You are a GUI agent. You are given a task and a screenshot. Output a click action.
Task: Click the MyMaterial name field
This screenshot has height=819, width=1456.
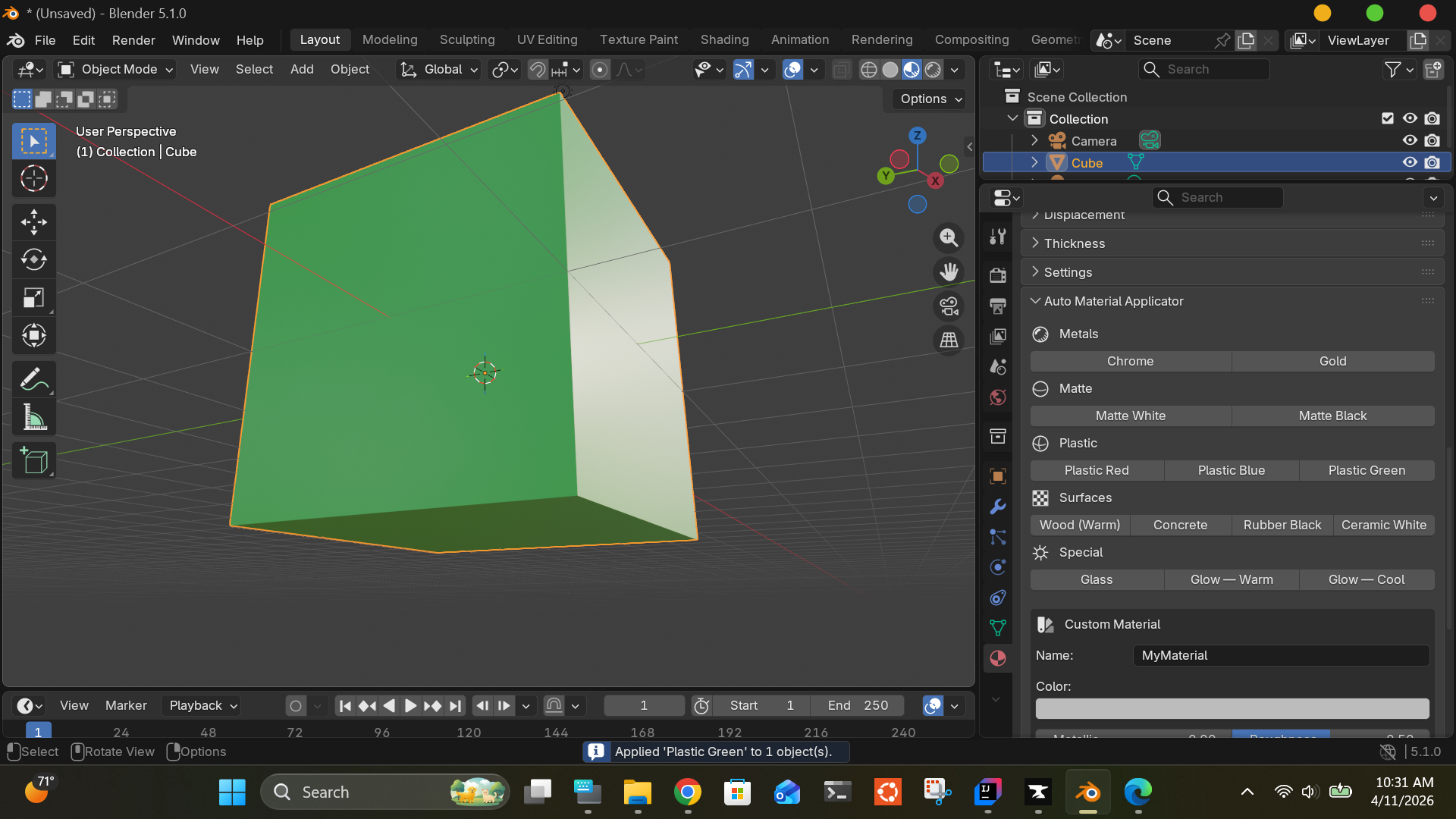(1280, 655)
